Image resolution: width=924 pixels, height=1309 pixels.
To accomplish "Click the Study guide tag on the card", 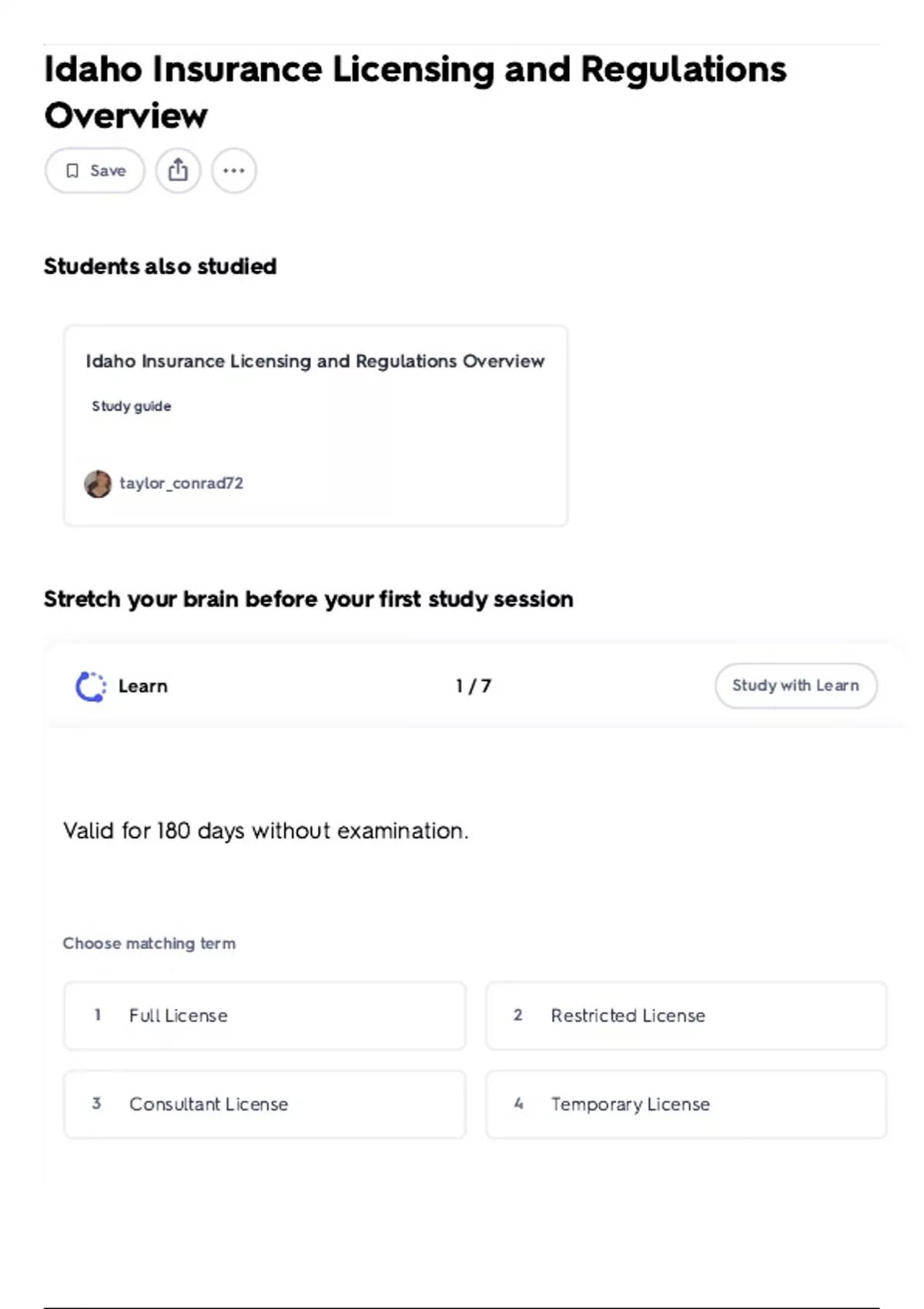I will [x=132, y=406].
